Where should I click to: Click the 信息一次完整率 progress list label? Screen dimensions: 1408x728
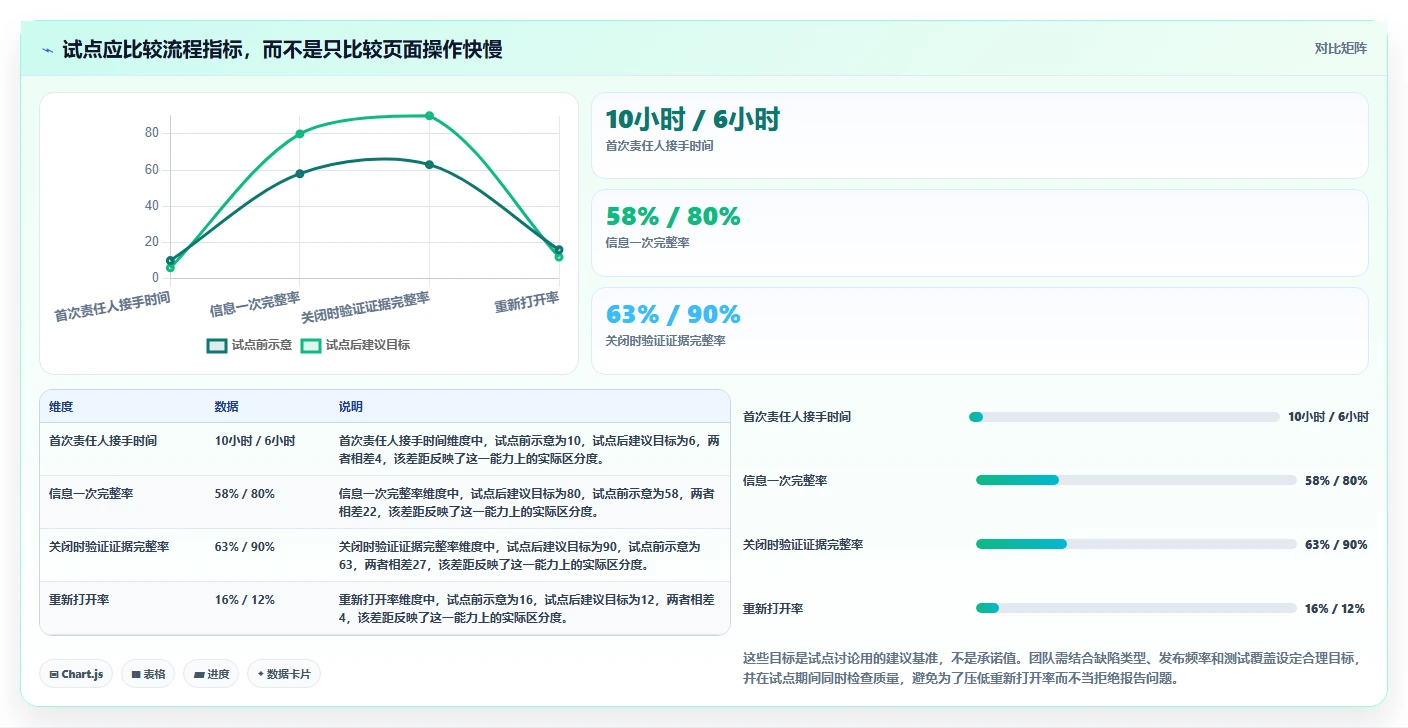click(785, 481)
